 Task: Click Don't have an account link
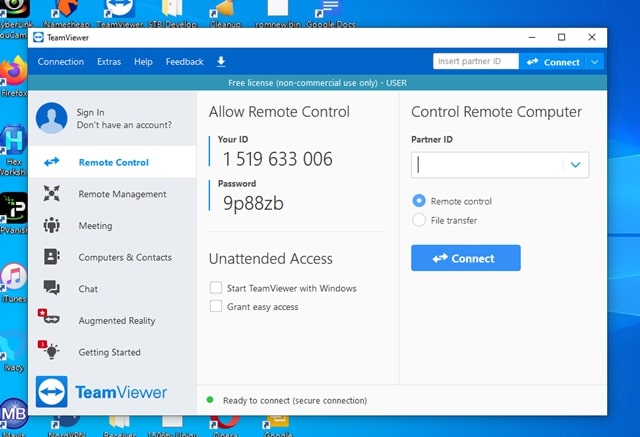(x=124, y=125)
